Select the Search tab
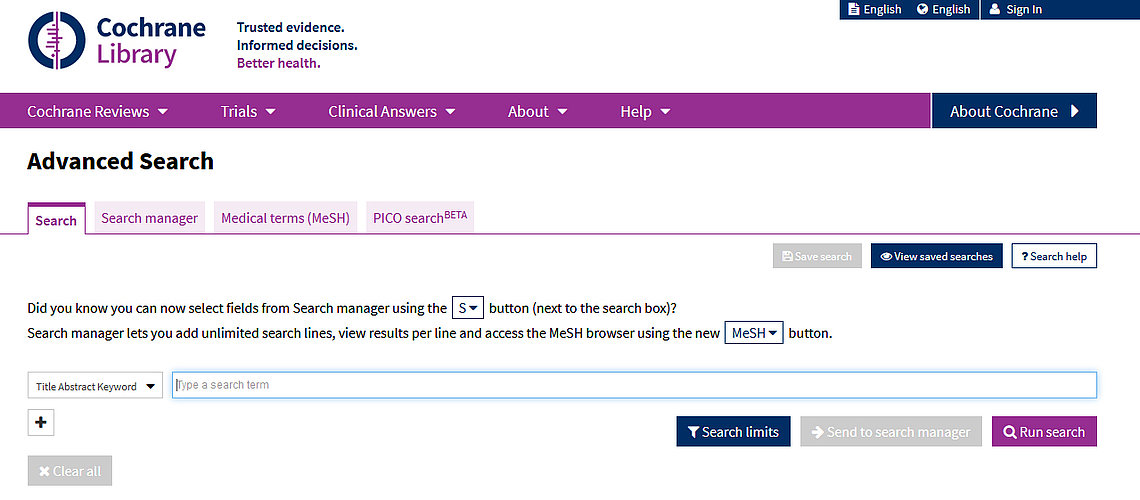This screenshot has width=1140, height=500. coord(56,219)
